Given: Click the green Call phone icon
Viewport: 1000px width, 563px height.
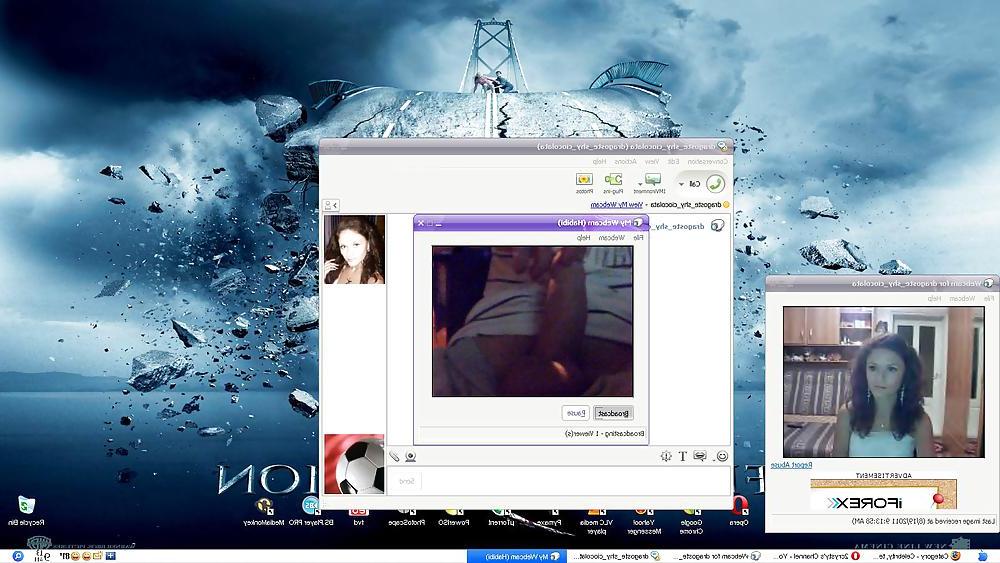Looking at the screenshot, I should (x=716, y=184).
